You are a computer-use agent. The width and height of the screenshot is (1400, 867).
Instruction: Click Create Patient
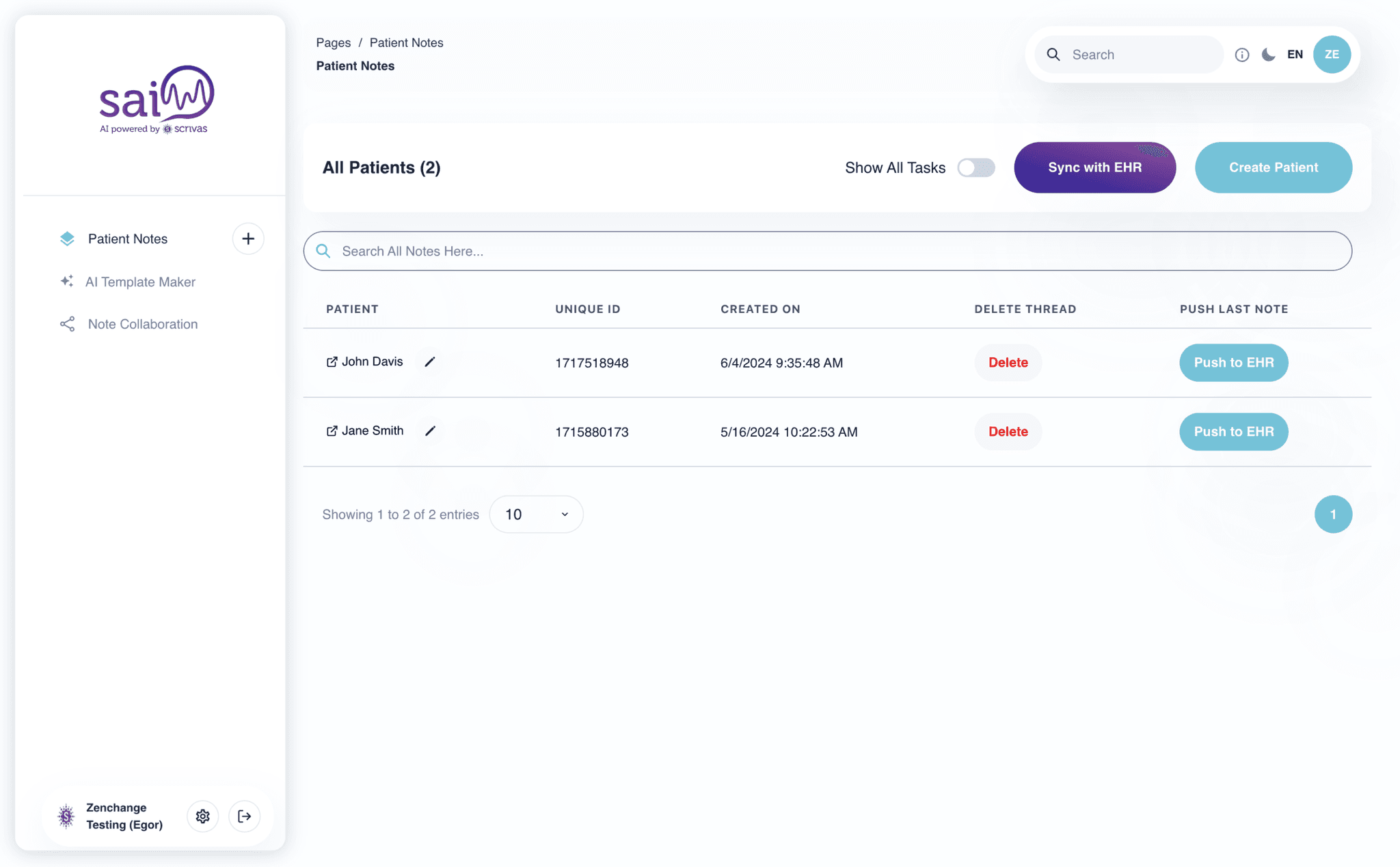pyautogui.click(x=1273, y=167)
